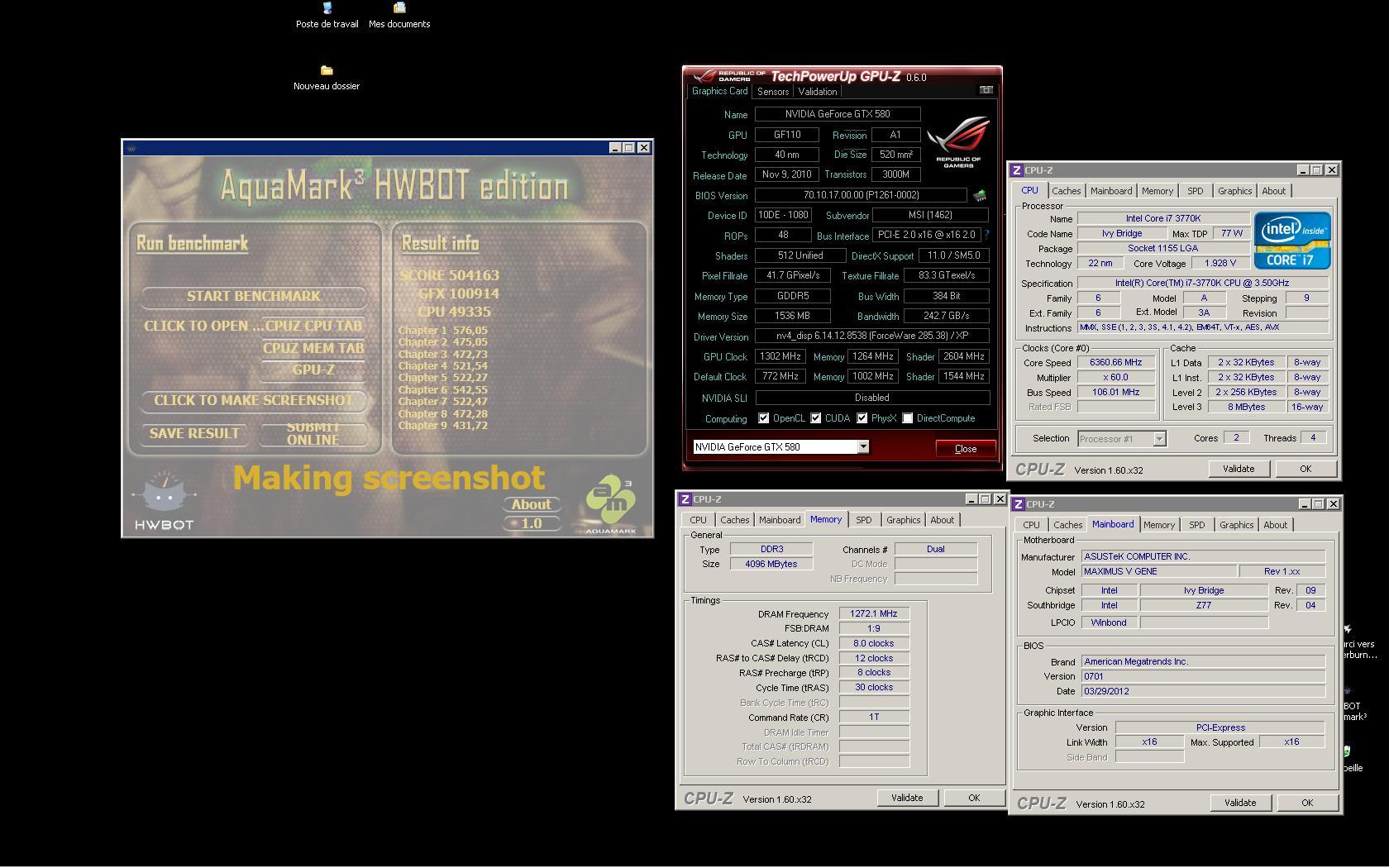Click the AquaMark window title bar icon
Image resolution: width=1389 pixels, height=868 pixels.
[x=131, y=148]
